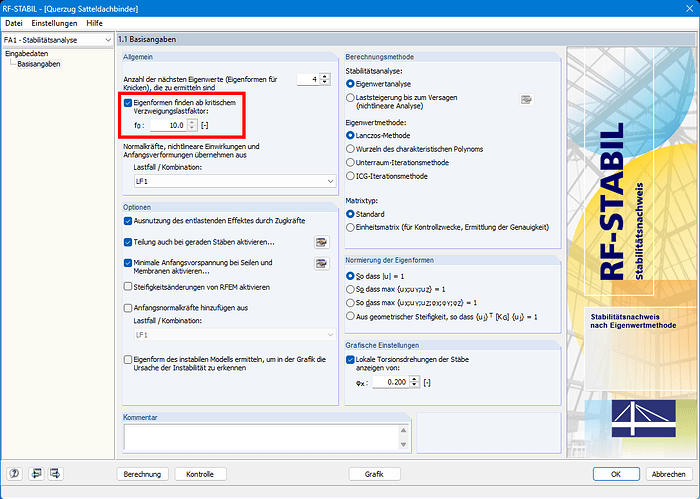The image size is (700, 499).
Task: Select Einheitsmatrix matrix type
Action: pos(350,228)
